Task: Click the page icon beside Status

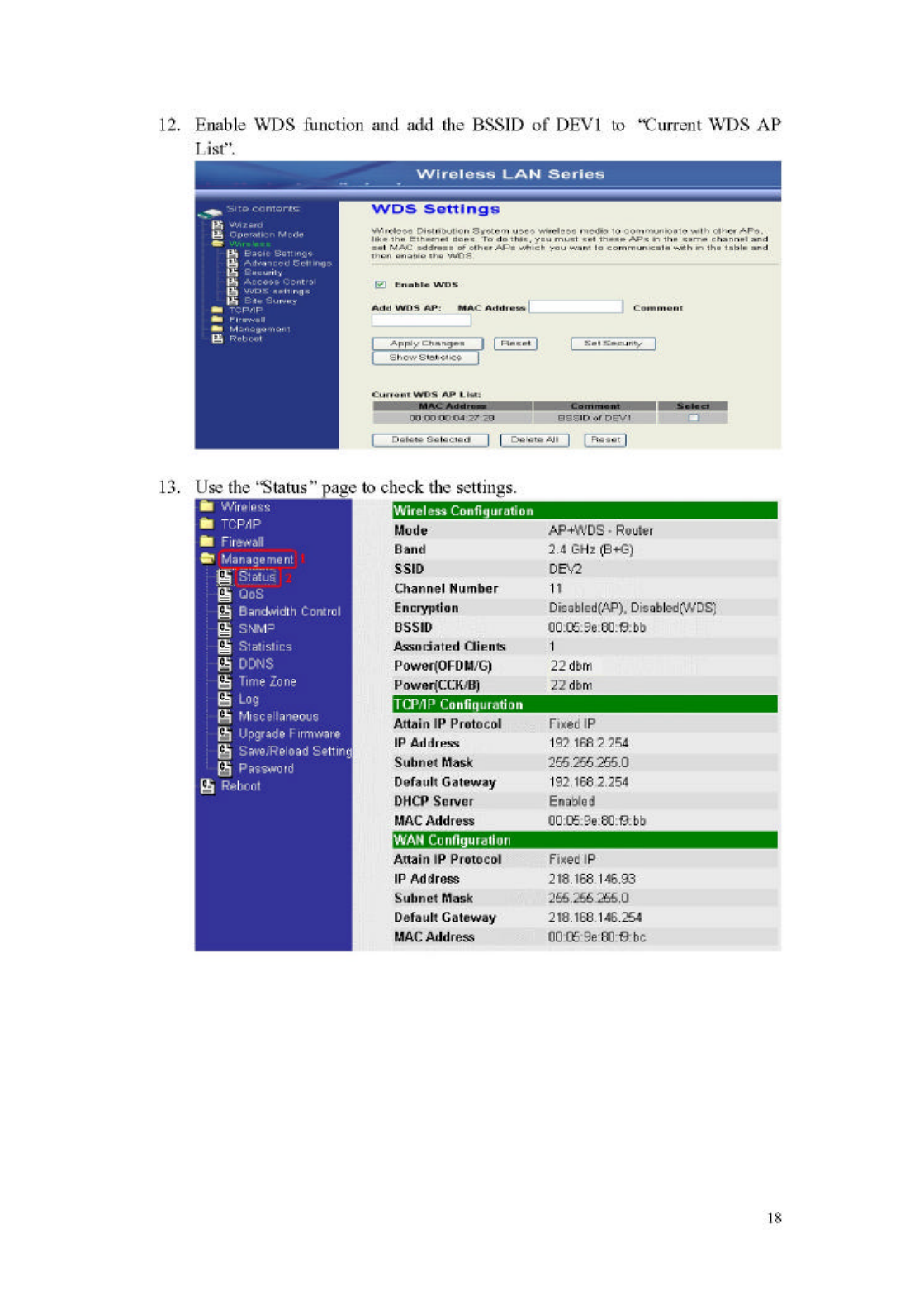Action: pos(224,576)
